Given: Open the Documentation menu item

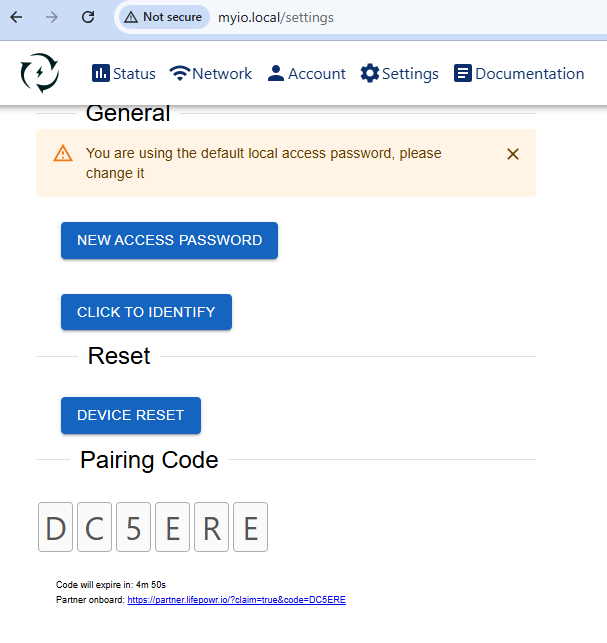Looking at the screenshot, I should [529, 73].
